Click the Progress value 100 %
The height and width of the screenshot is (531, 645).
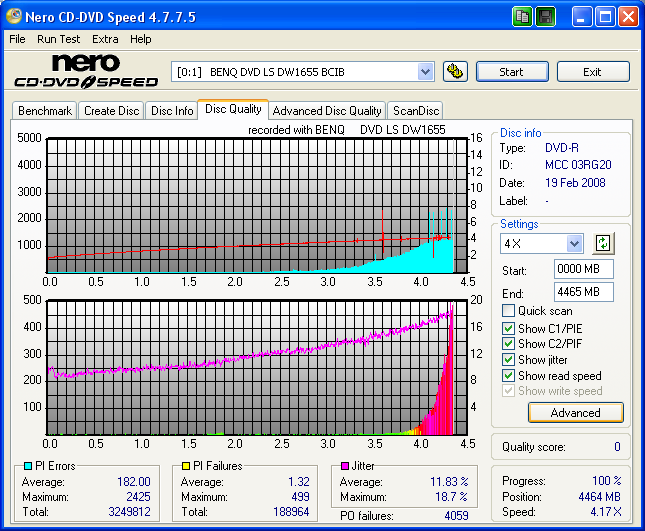(607, 480)
